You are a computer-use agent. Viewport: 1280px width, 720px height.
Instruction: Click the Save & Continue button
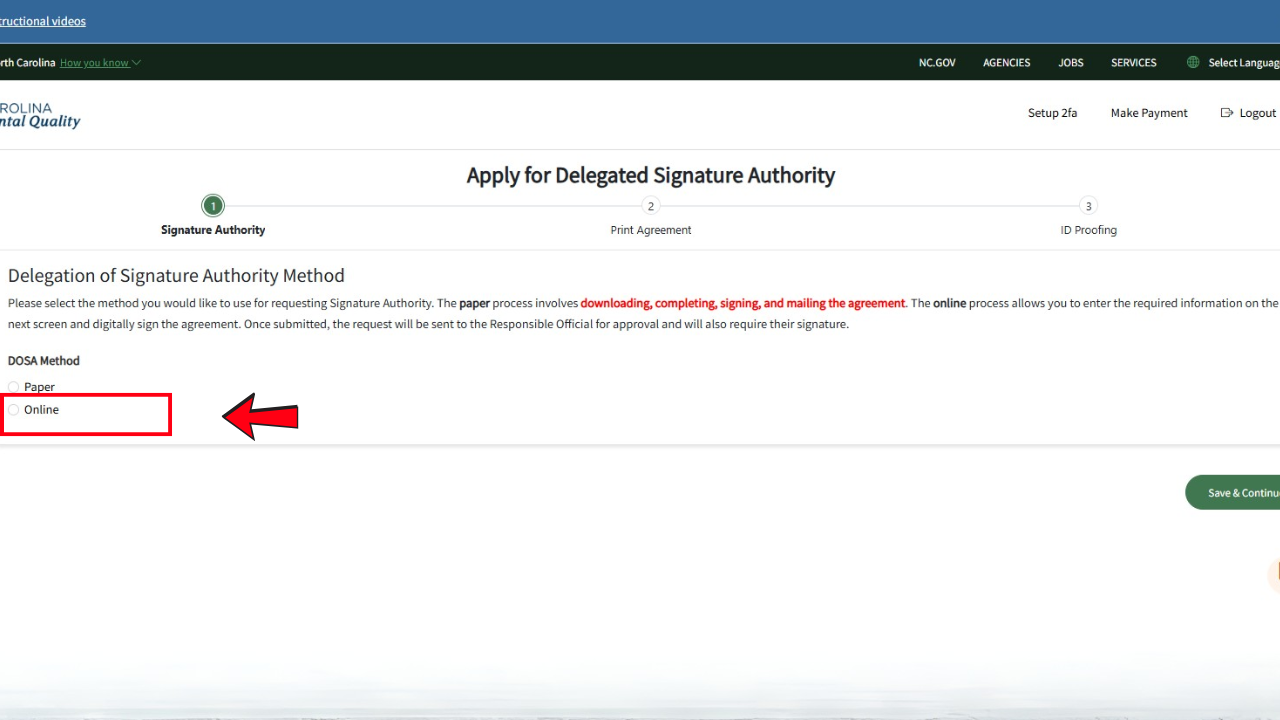click(x=1233, y=493)
